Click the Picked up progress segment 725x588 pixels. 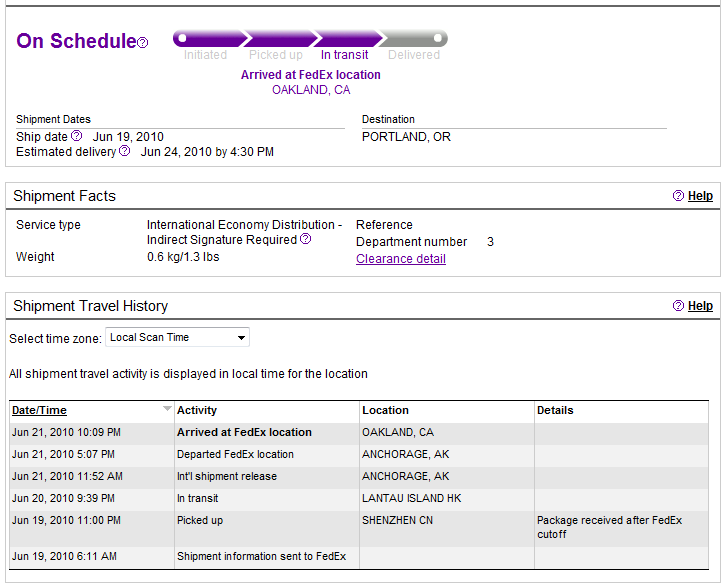click(281, 38)
